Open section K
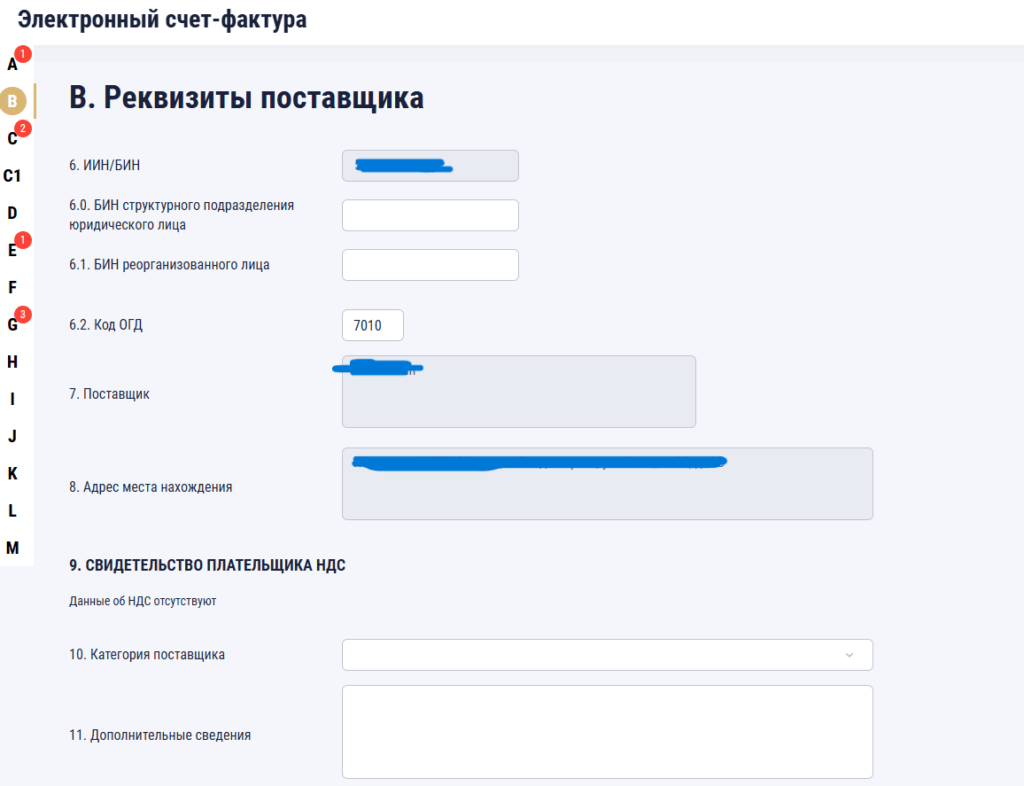 (x=13, y=473)
